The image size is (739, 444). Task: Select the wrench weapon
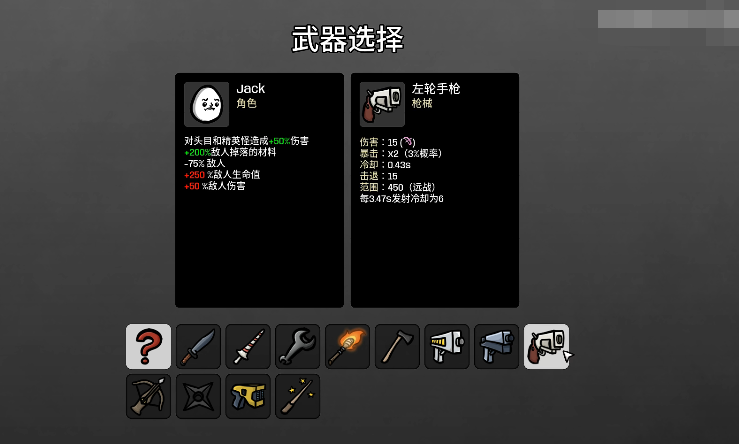point(298,346)
